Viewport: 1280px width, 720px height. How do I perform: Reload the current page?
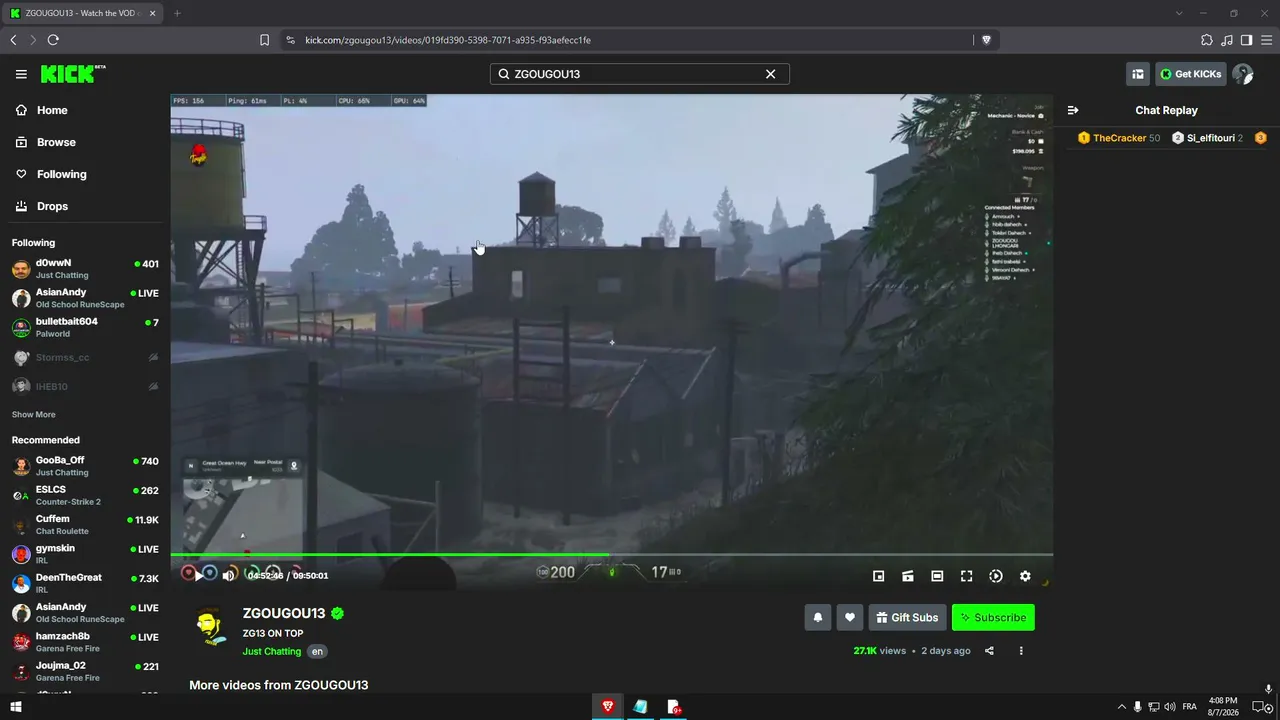pyautogui.click(x=53, y=40)
